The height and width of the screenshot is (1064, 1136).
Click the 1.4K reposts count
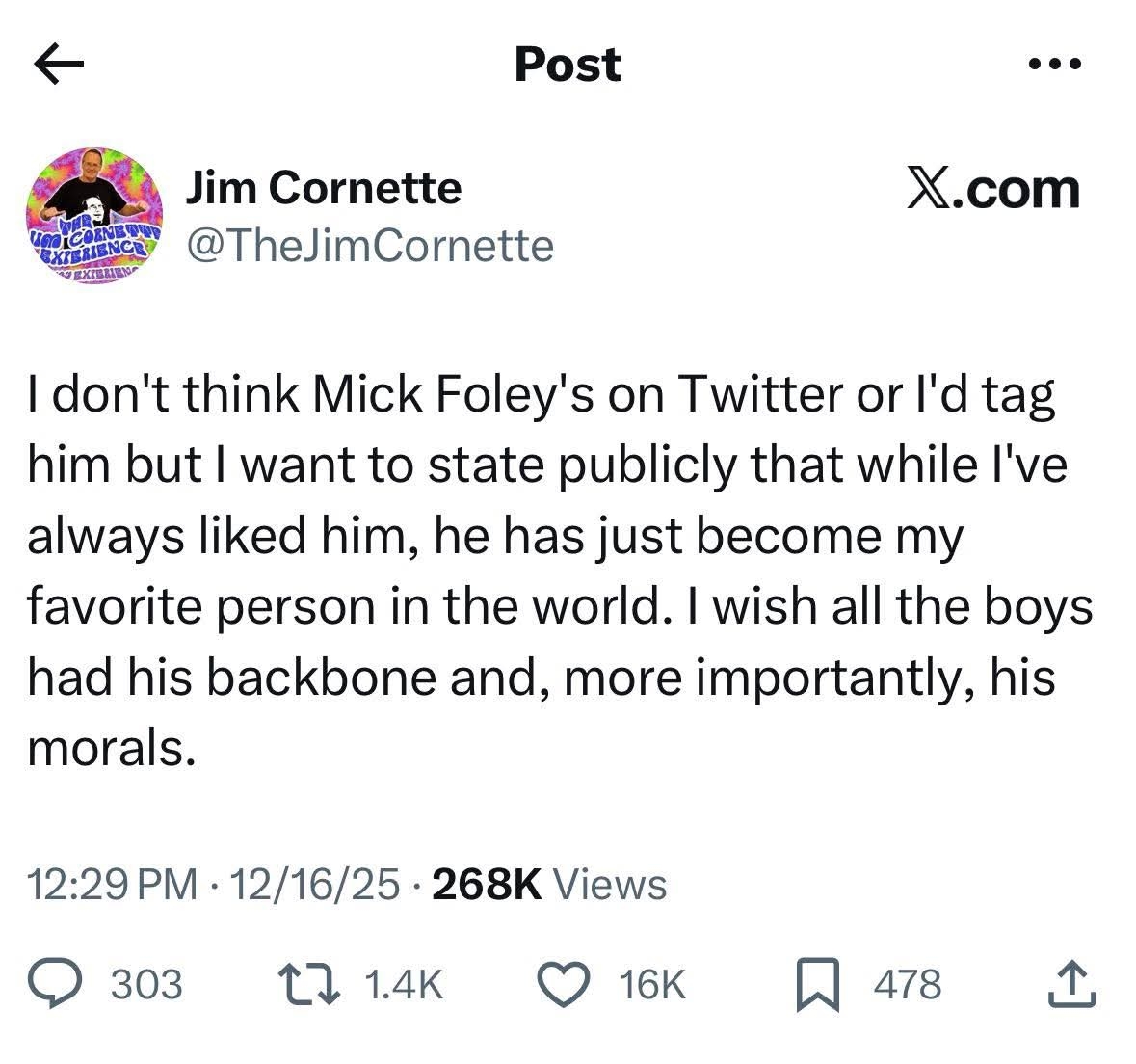(x=405, y=985)
